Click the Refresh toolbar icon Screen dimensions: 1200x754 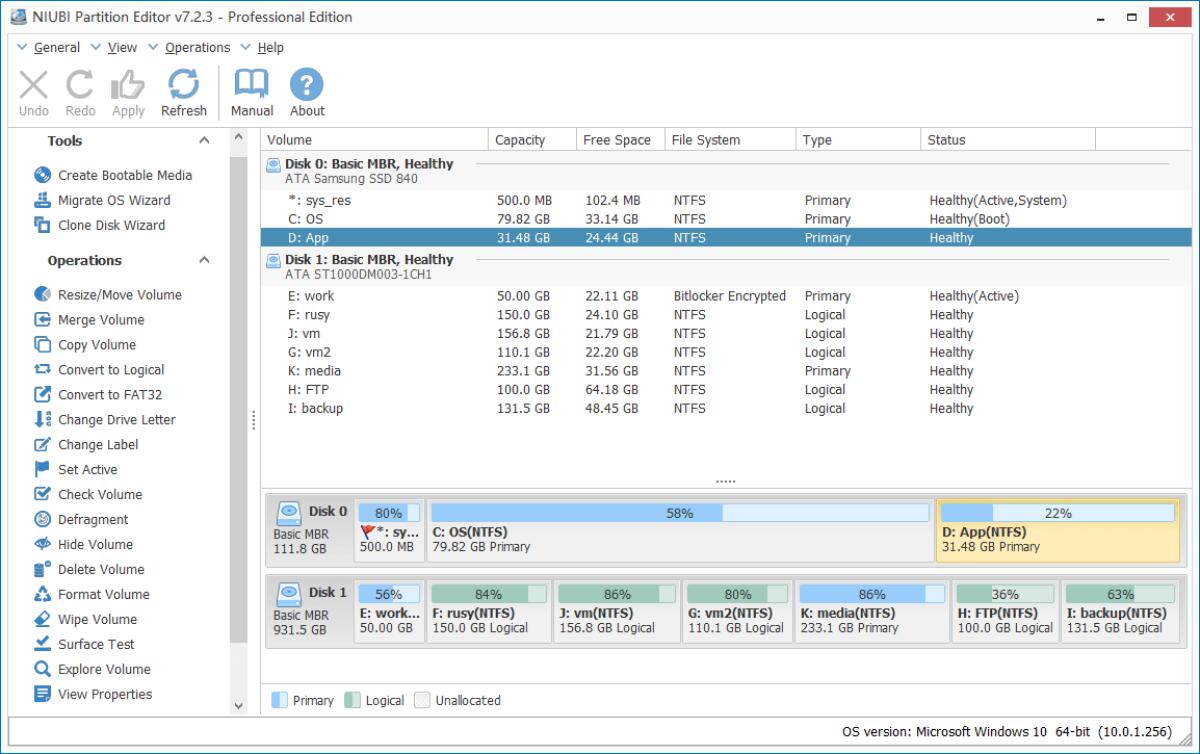click(x=184, y=91)
